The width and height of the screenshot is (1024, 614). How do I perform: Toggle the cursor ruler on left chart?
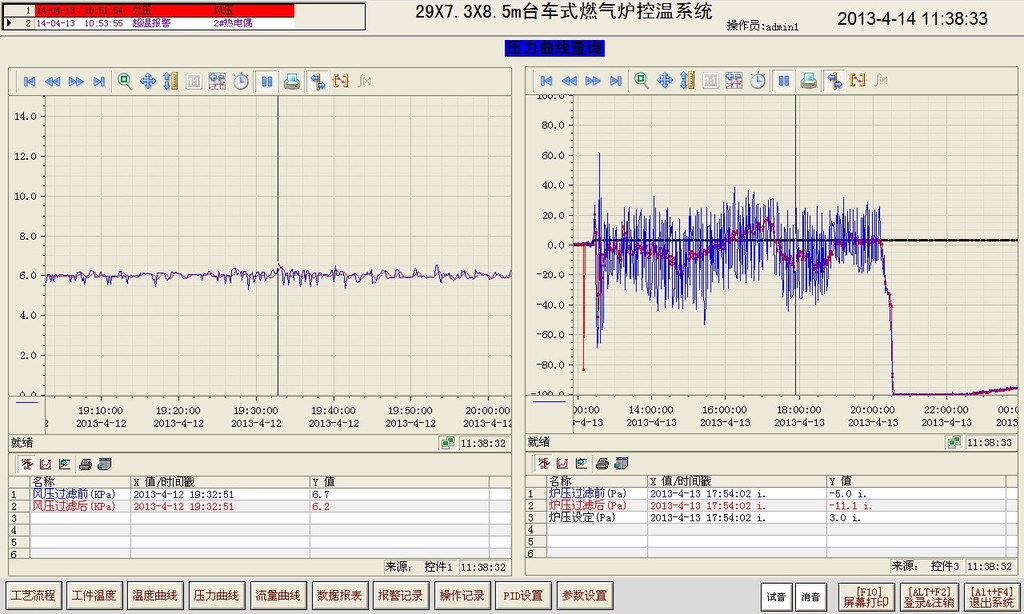(x=317, y=81)
